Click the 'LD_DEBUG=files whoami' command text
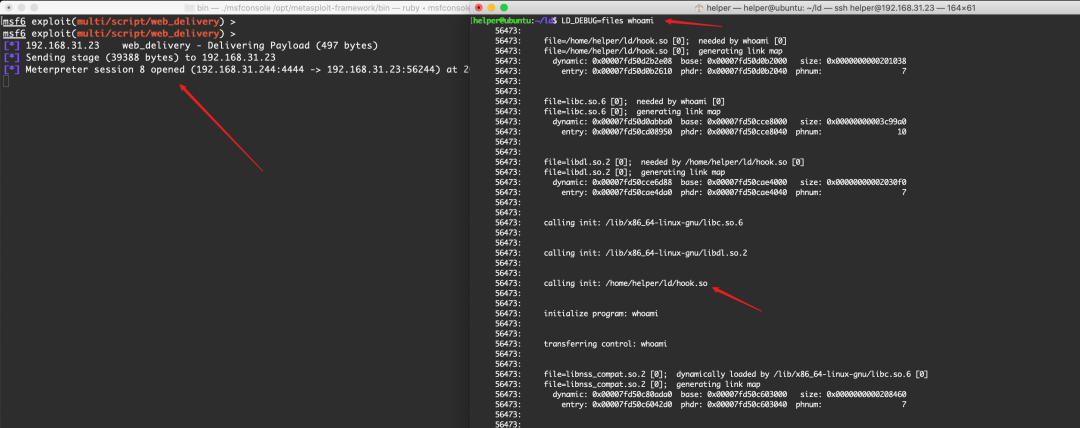 coord(608,21)
